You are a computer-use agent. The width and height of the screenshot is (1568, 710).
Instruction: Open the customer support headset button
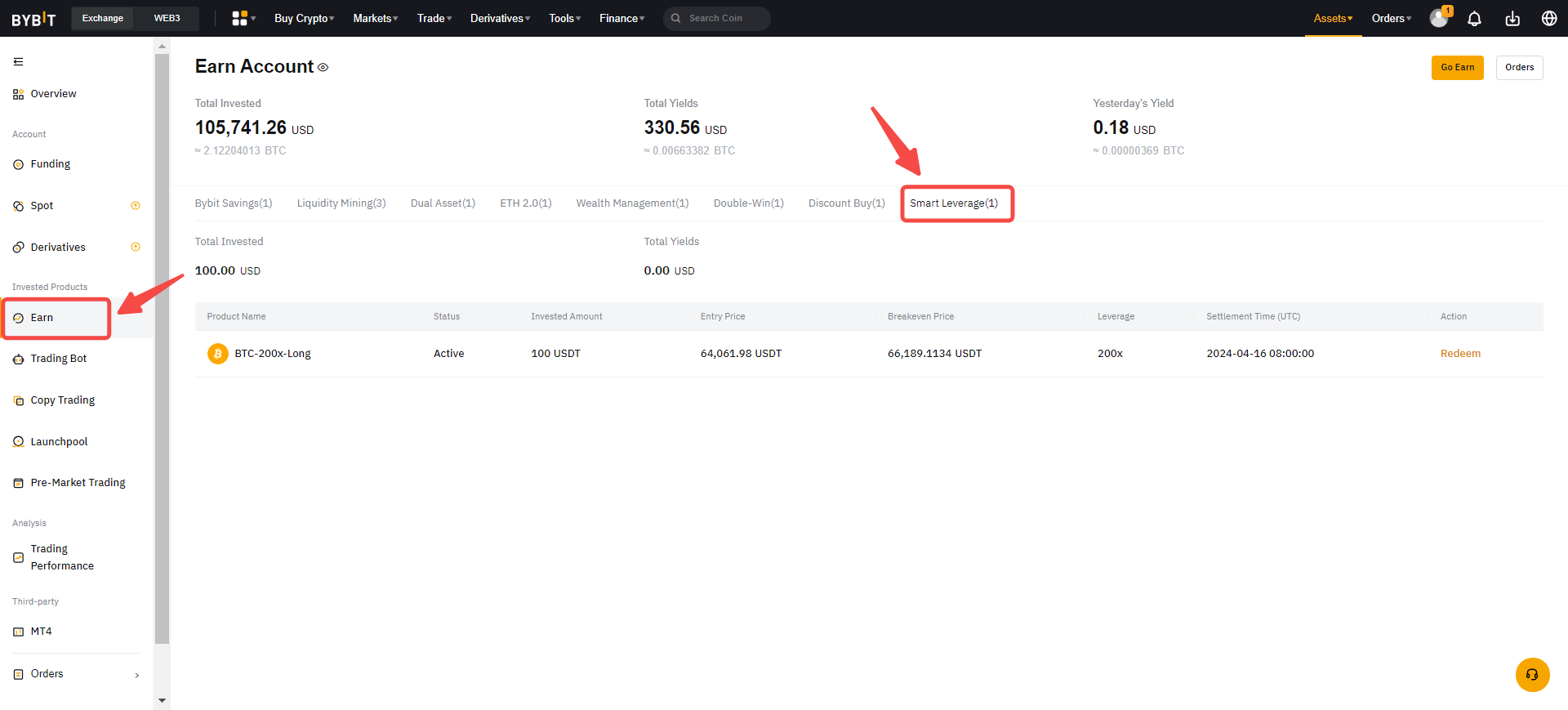[1532, 675]
